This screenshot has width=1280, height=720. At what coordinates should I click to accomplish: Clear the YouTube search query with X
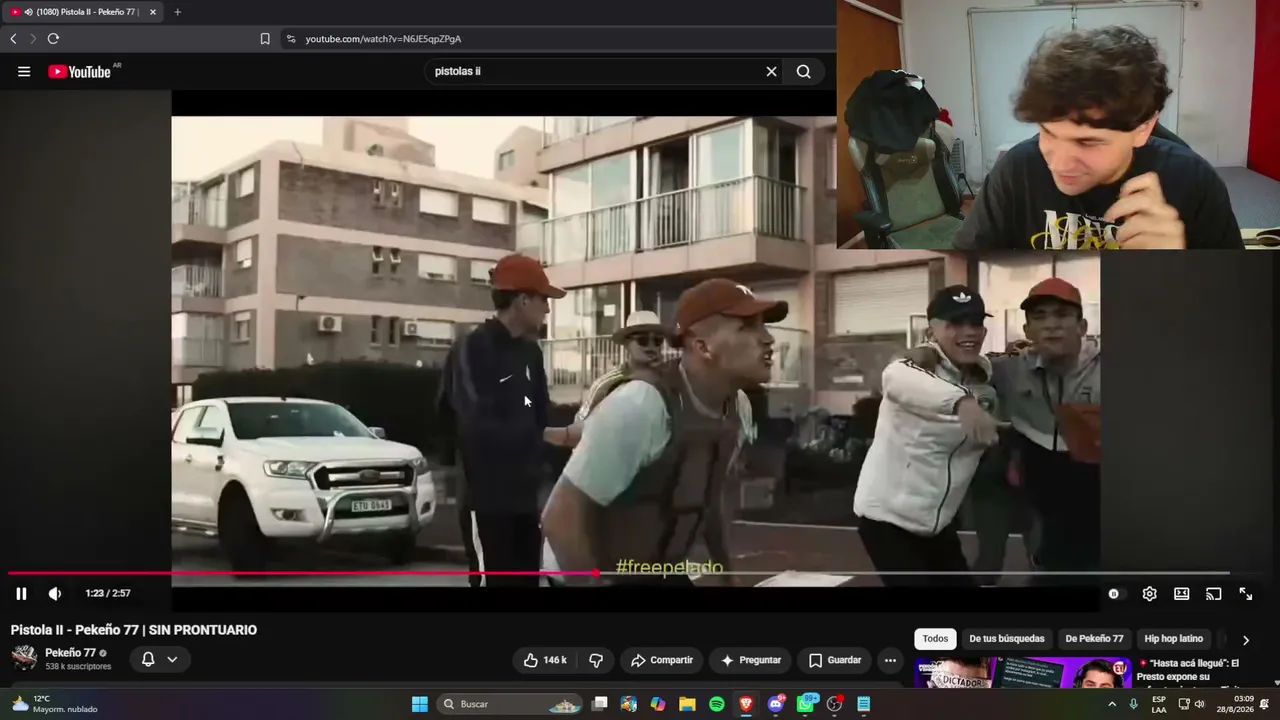click(771, 72)
